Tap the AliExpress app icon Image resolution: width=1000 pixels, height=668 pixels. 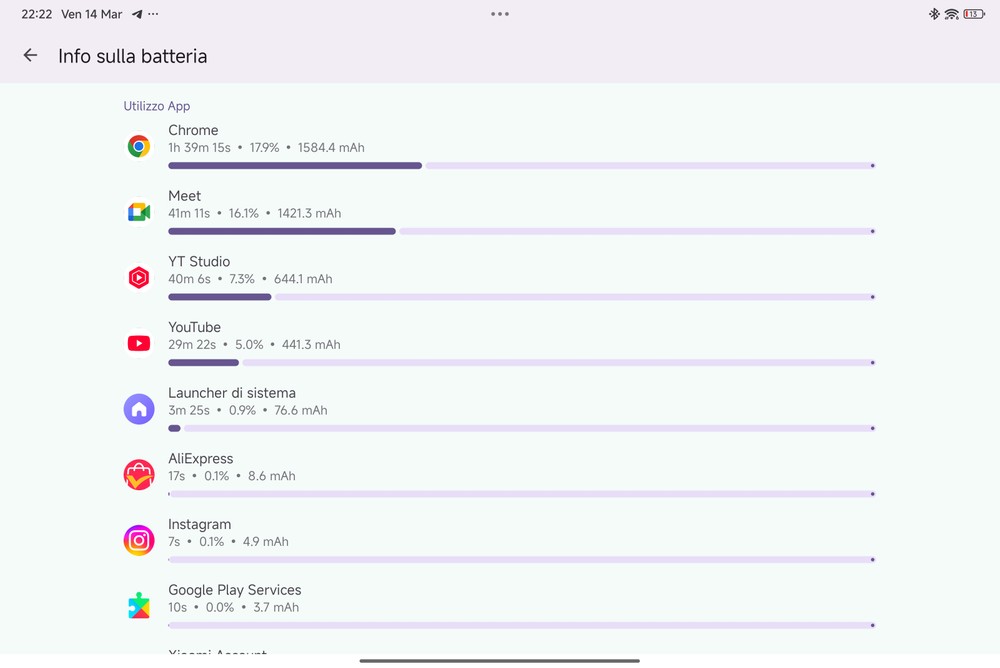coord(139,475)
